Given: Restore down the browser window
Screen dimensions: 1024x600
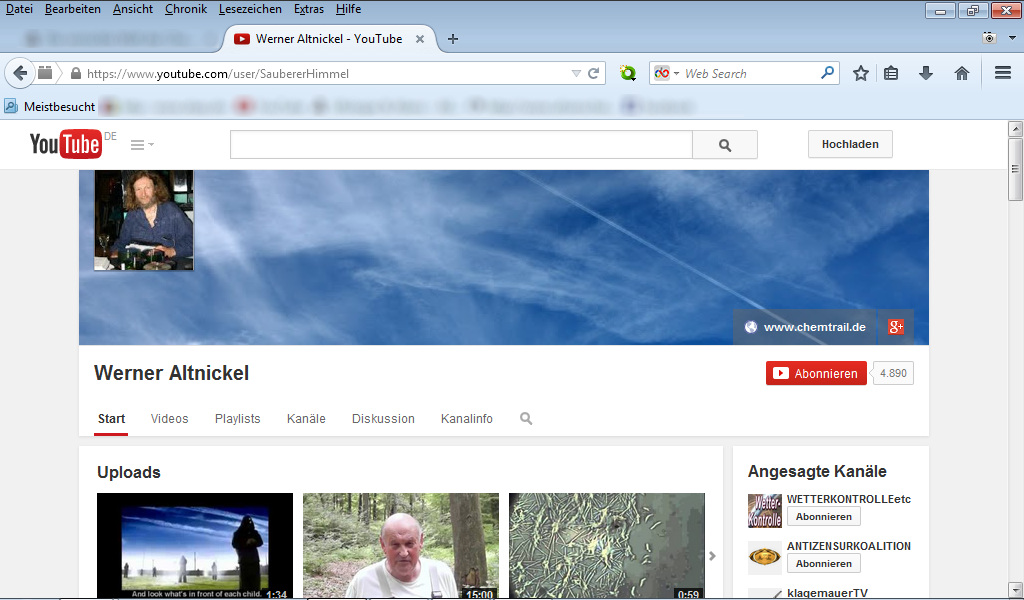Looking at the screenshot, I should tap(973, 10).
